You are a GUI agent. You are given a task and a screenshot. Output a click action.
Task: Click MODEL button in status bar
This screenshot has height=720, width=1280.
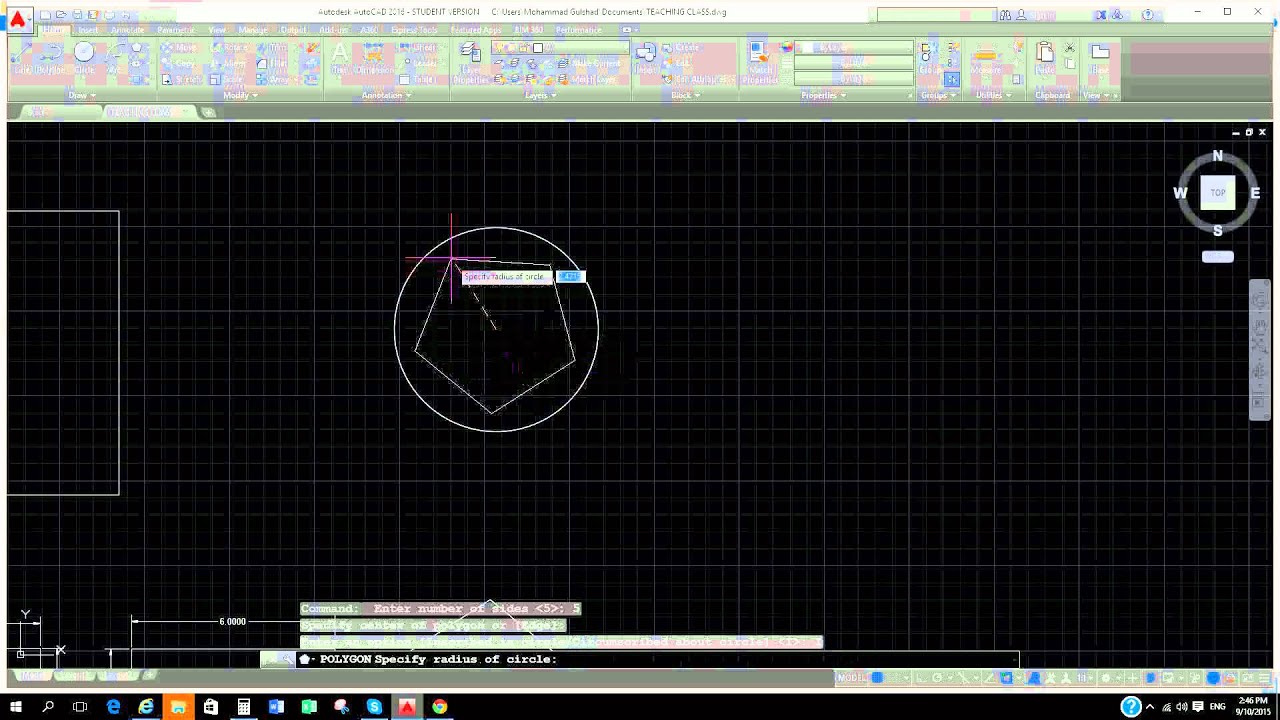852,678
